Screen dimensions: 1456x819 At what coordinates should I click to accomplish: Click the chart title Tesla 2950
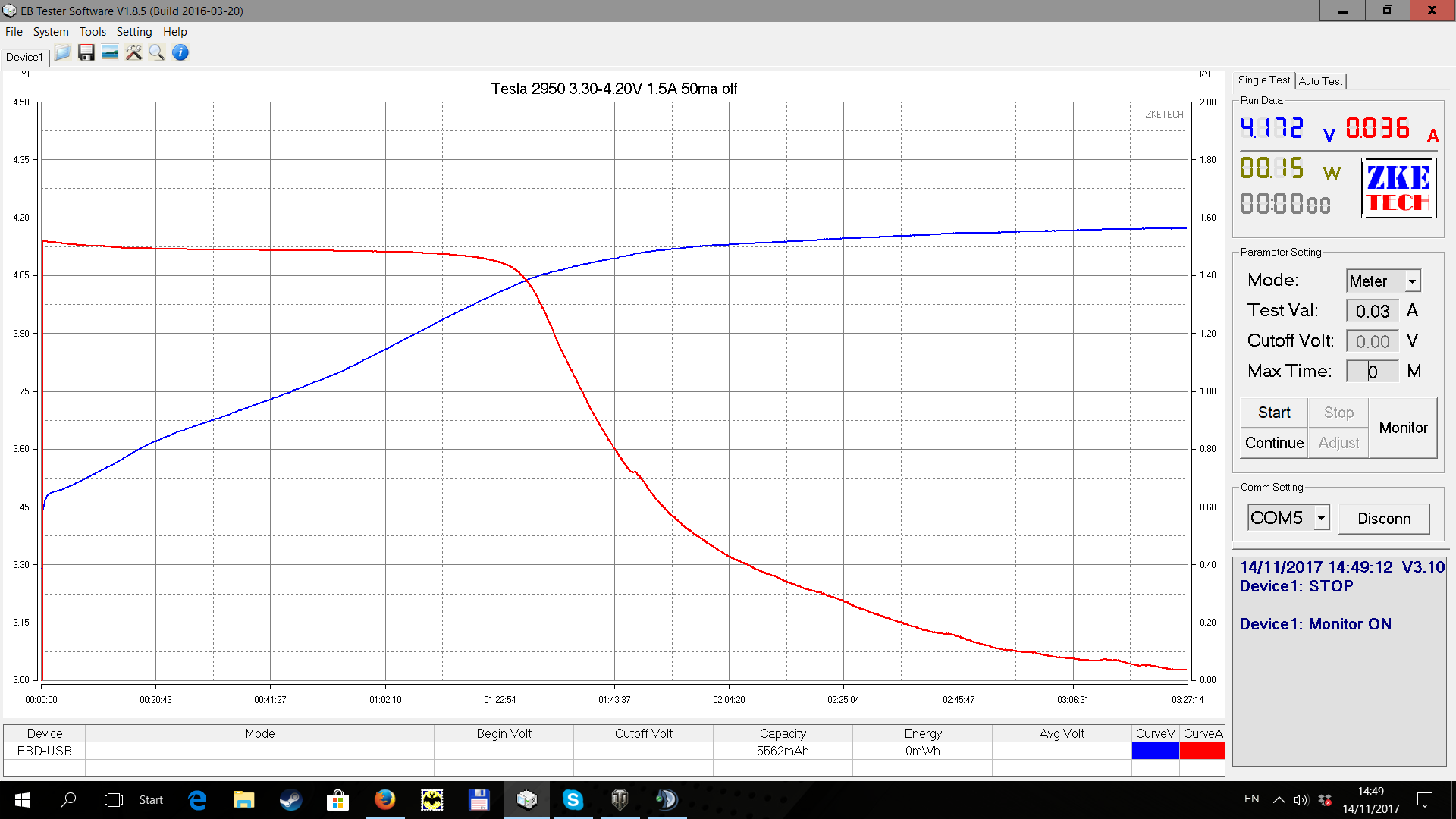(x=614, y=89)
